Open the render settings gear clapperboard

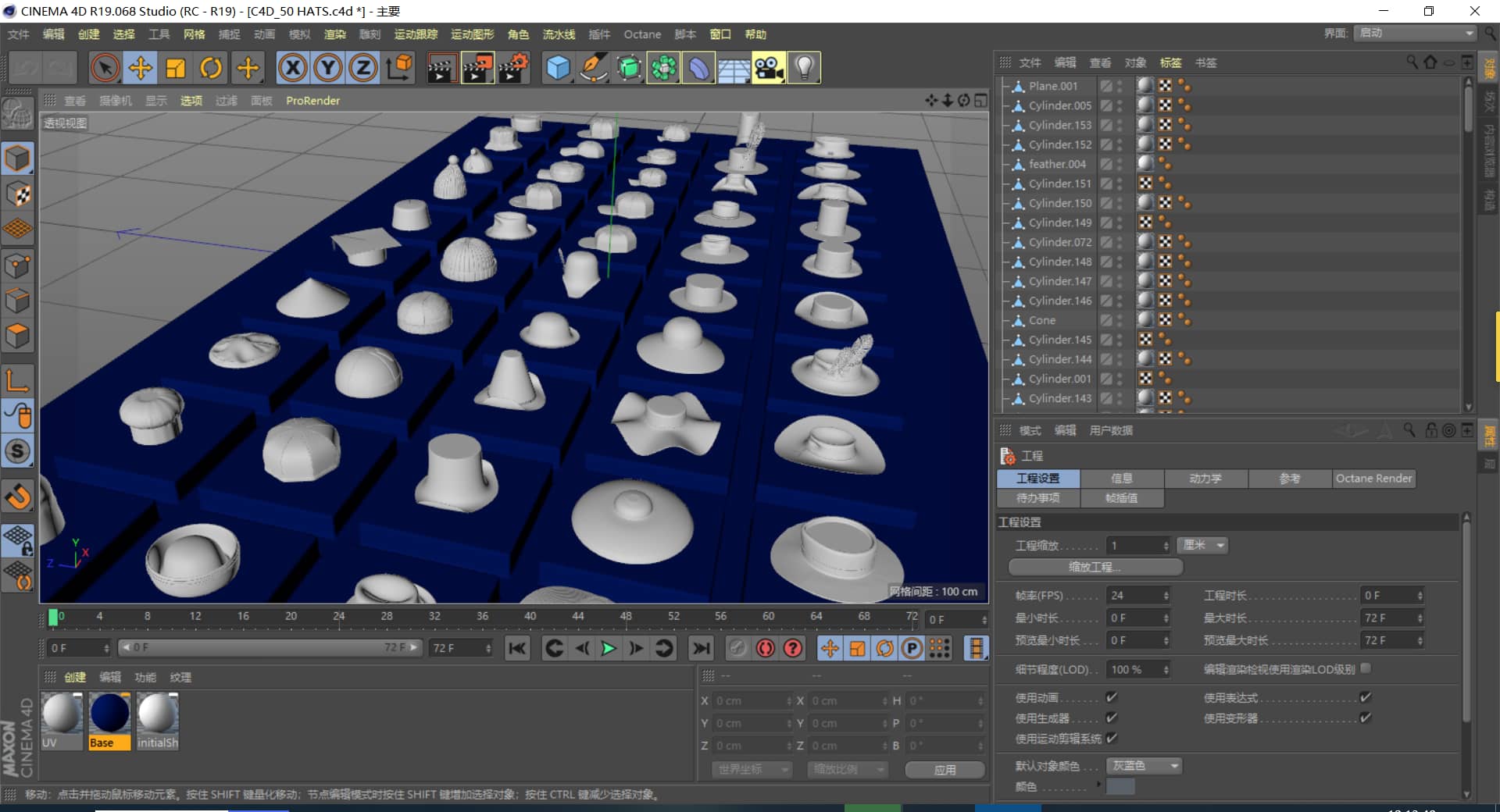click(513, 68)
